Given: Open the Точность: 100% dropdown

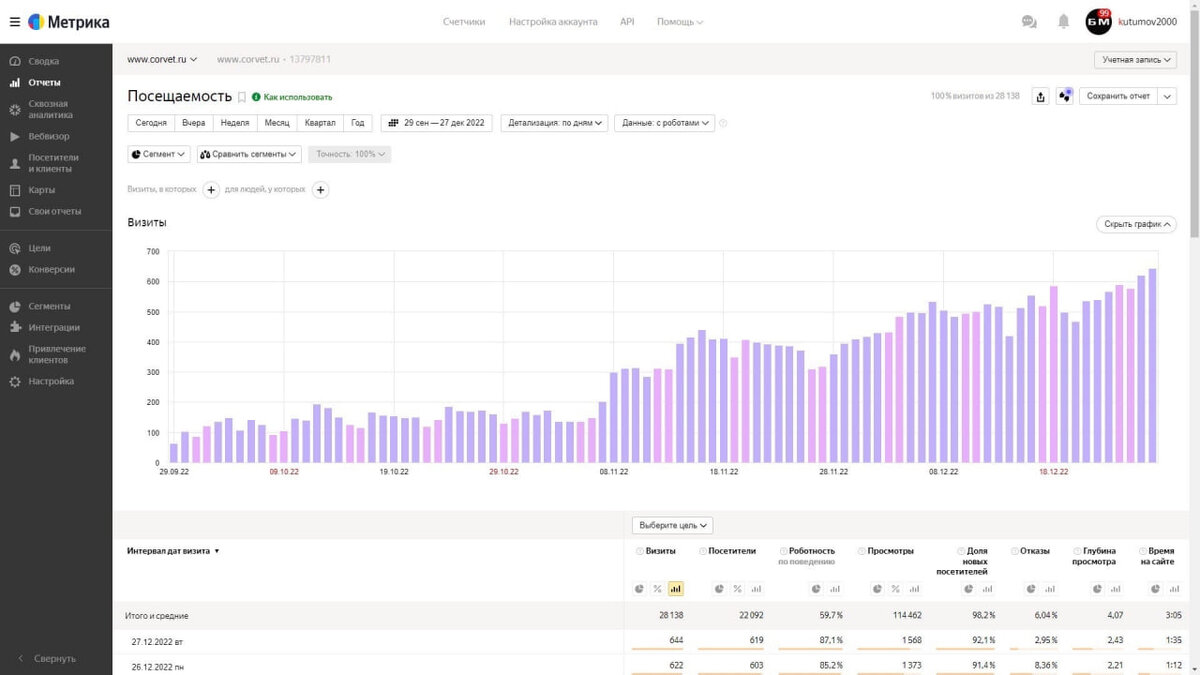Looking at the screenshot, I should (x=349, y=154).
